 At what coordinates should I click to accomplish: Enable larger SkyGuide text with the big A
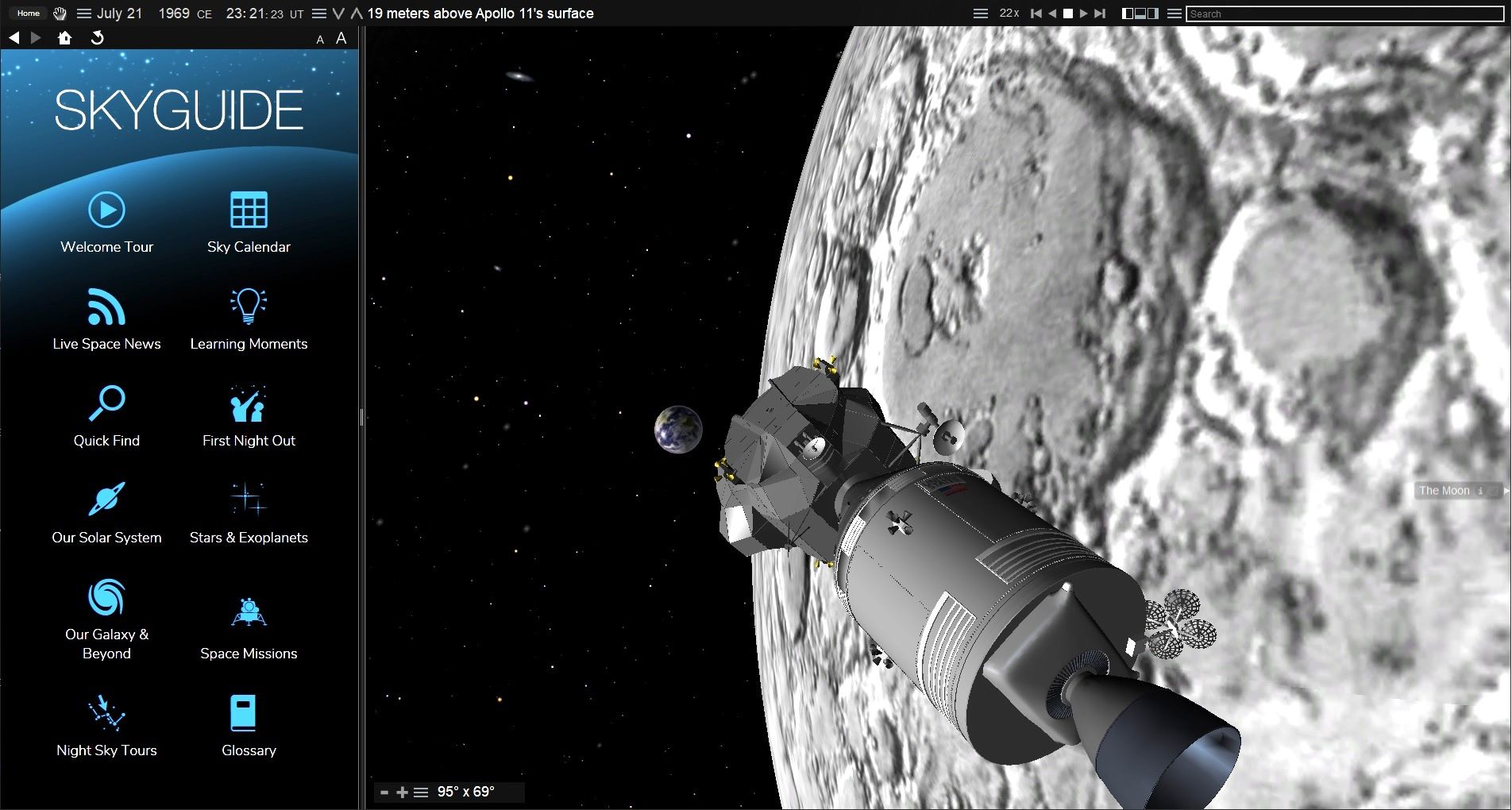(340, 37)
